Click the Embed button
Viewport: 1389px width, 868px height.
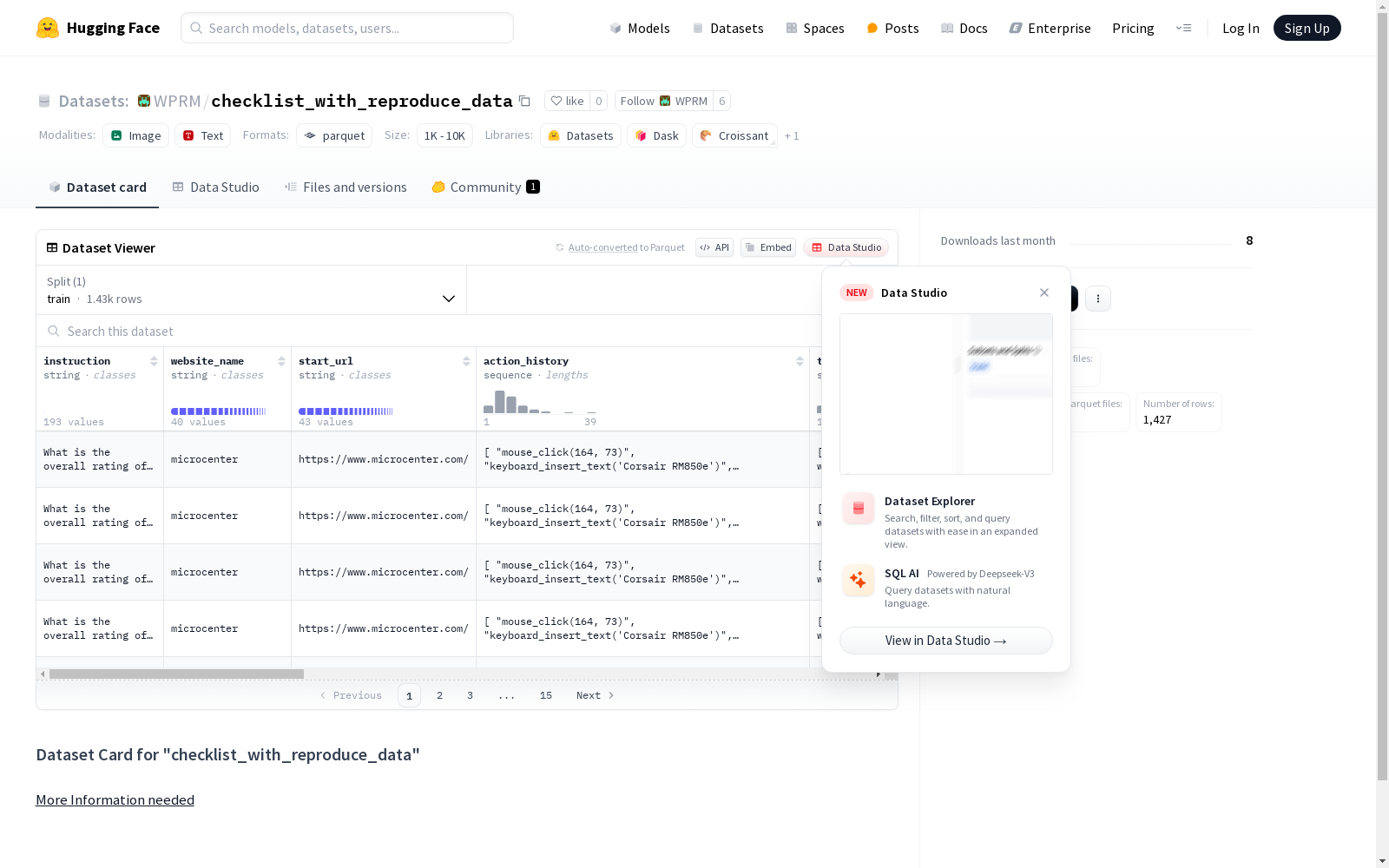click(768, 247)
